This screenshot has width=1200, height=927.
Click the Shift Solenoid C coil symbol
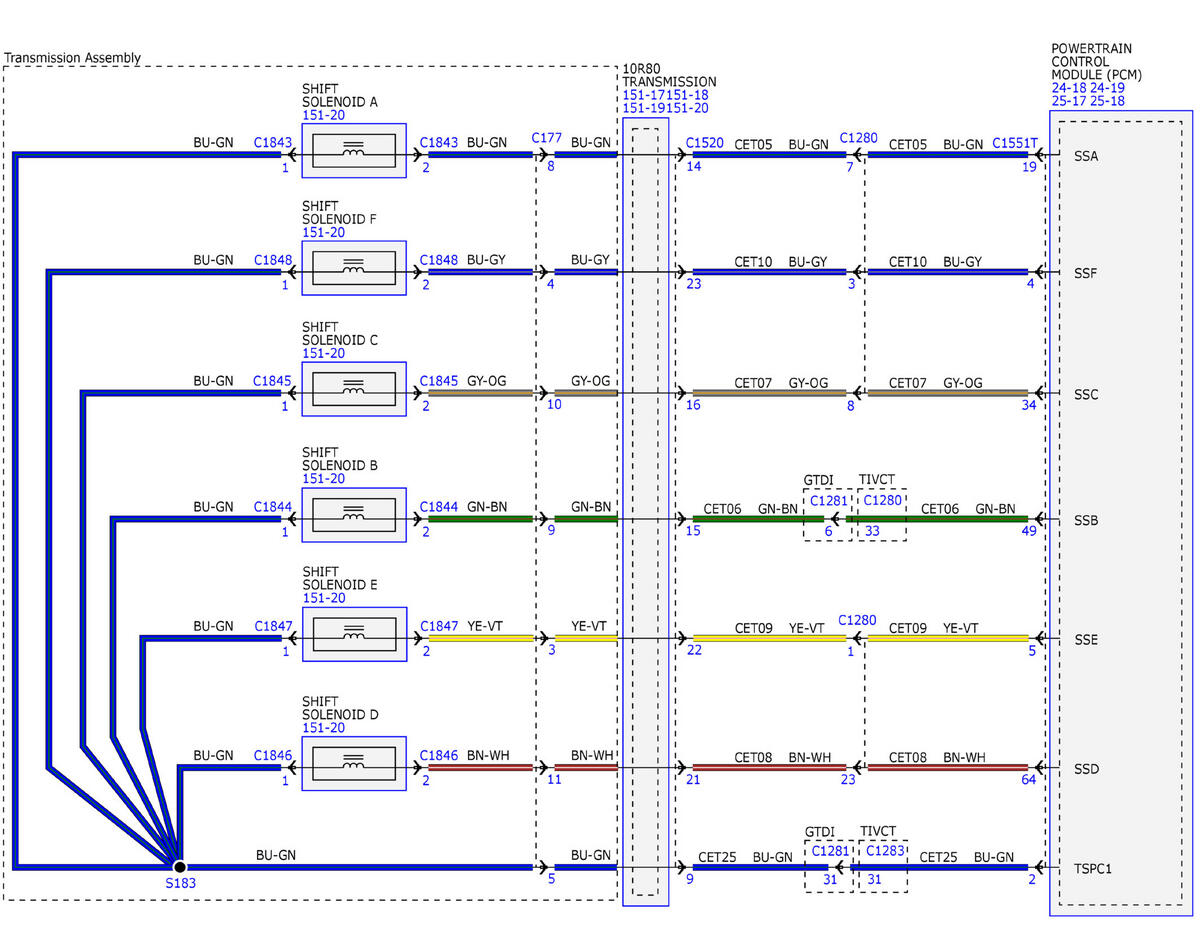(354, 389)
